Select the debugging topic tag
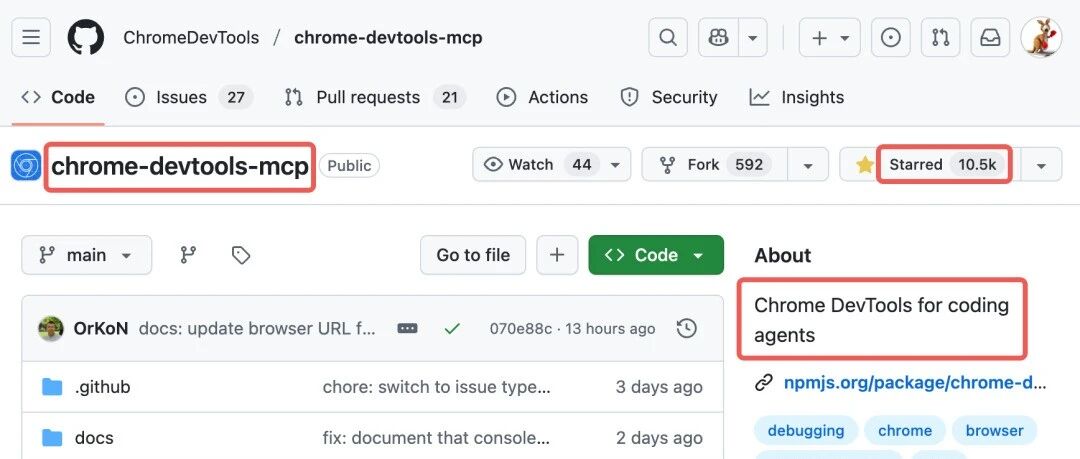Screen dimensions: 1080x459 click(x=806, y=431)
